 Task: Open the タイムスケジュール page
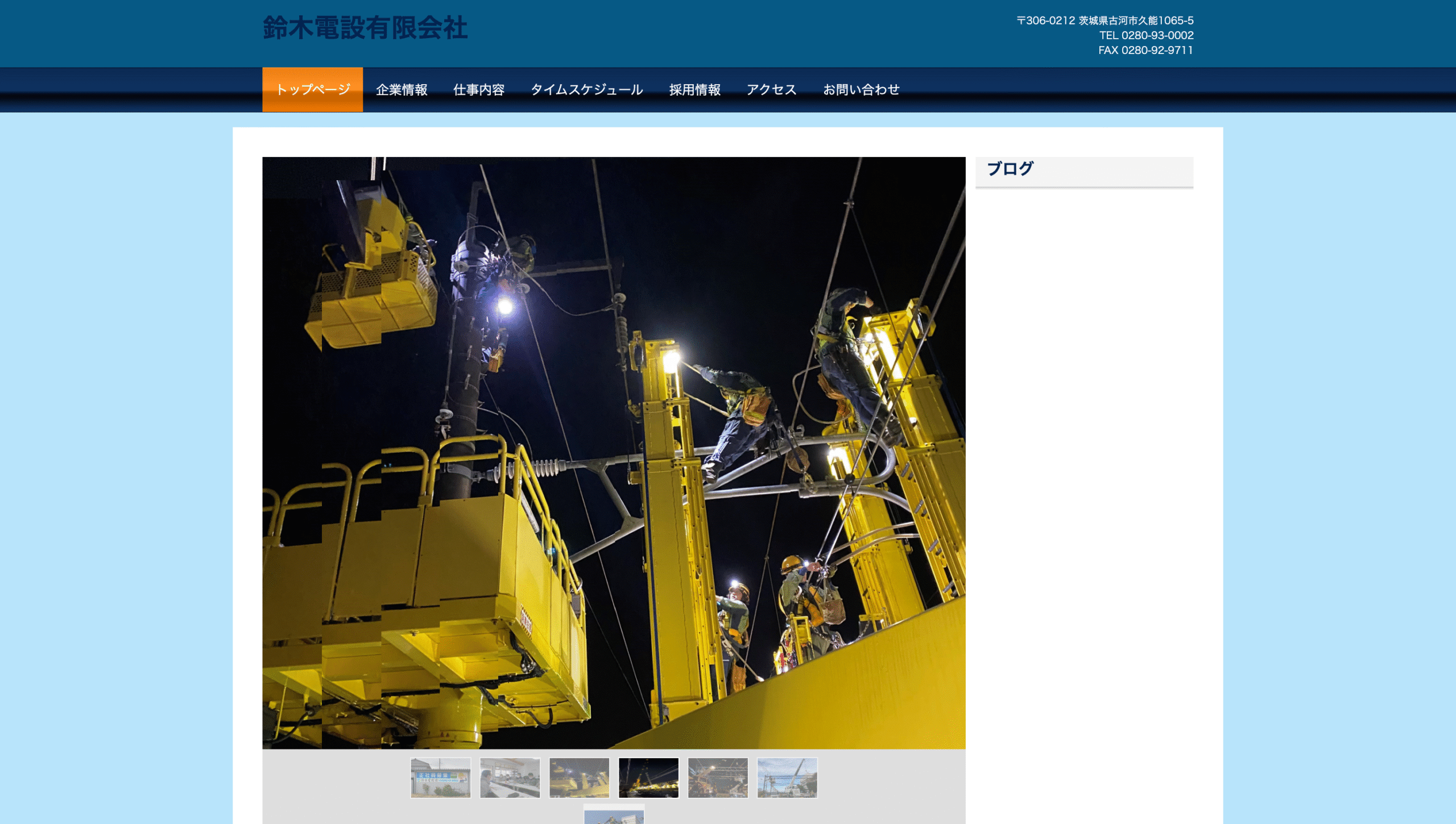(587, 90)
